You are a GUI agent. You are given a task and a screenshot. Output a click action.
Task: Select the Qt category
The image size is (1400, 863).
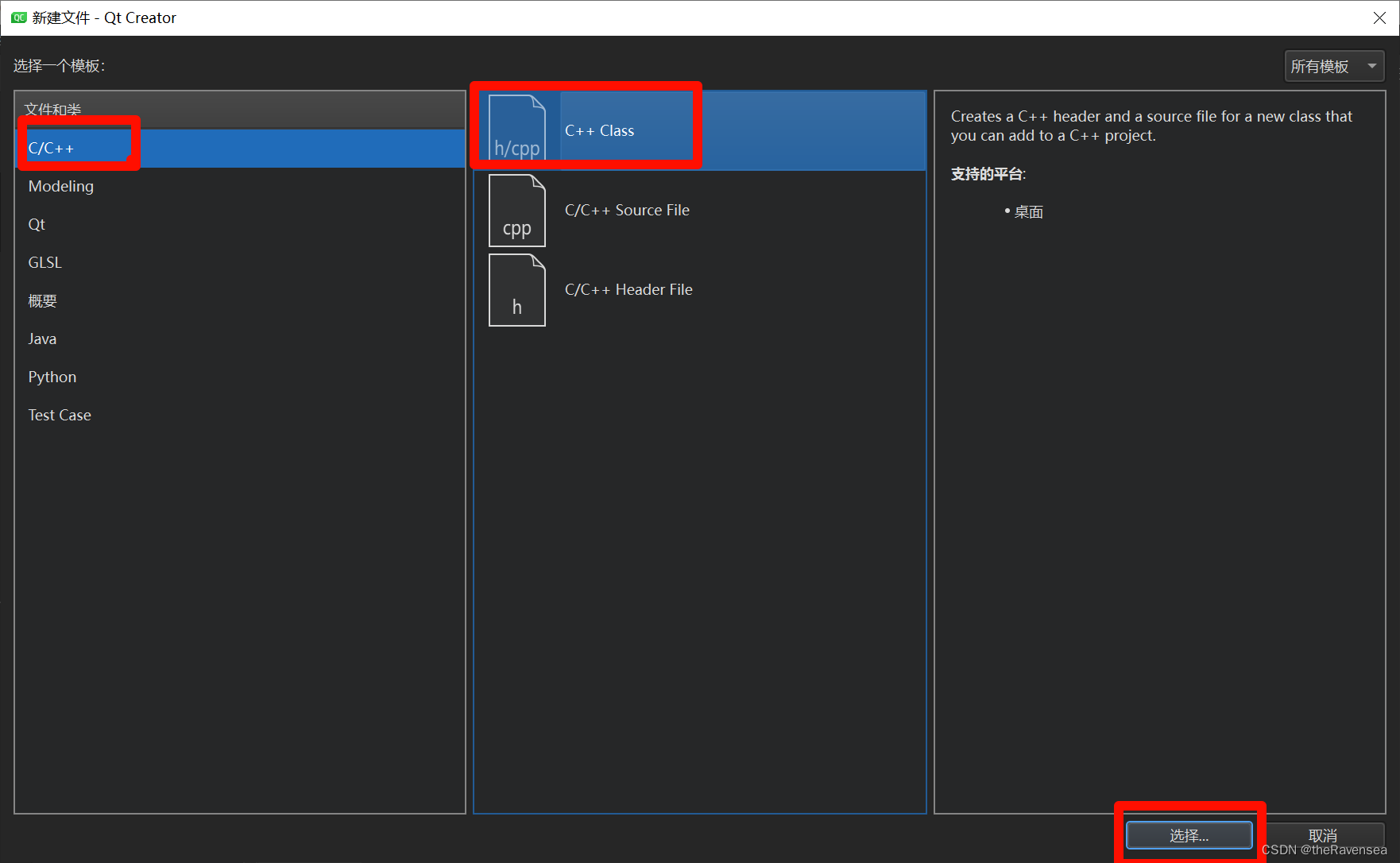[x=240, y=225]
